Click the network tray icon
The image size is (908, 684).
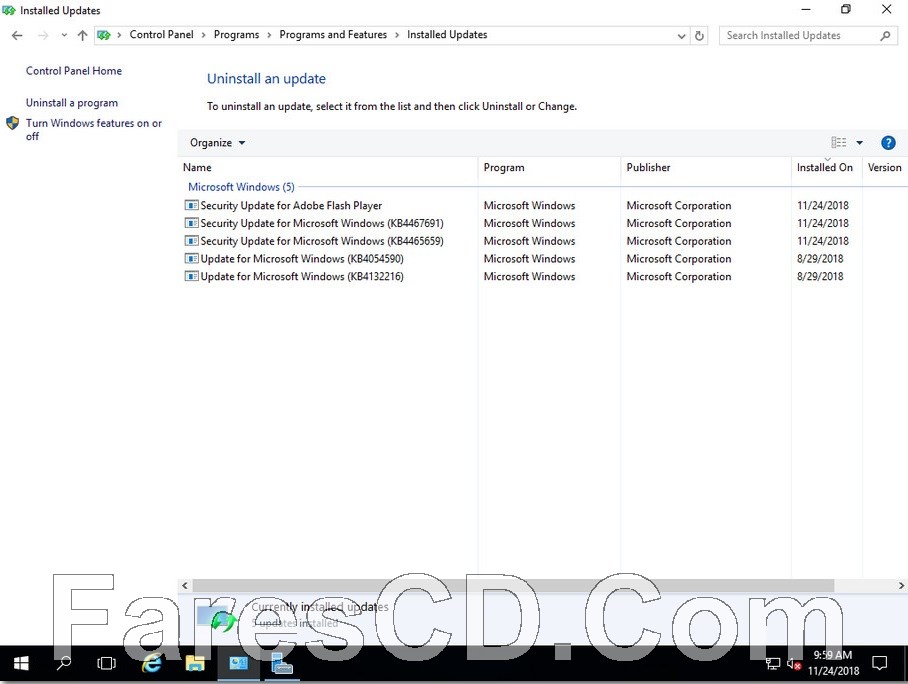772,664
